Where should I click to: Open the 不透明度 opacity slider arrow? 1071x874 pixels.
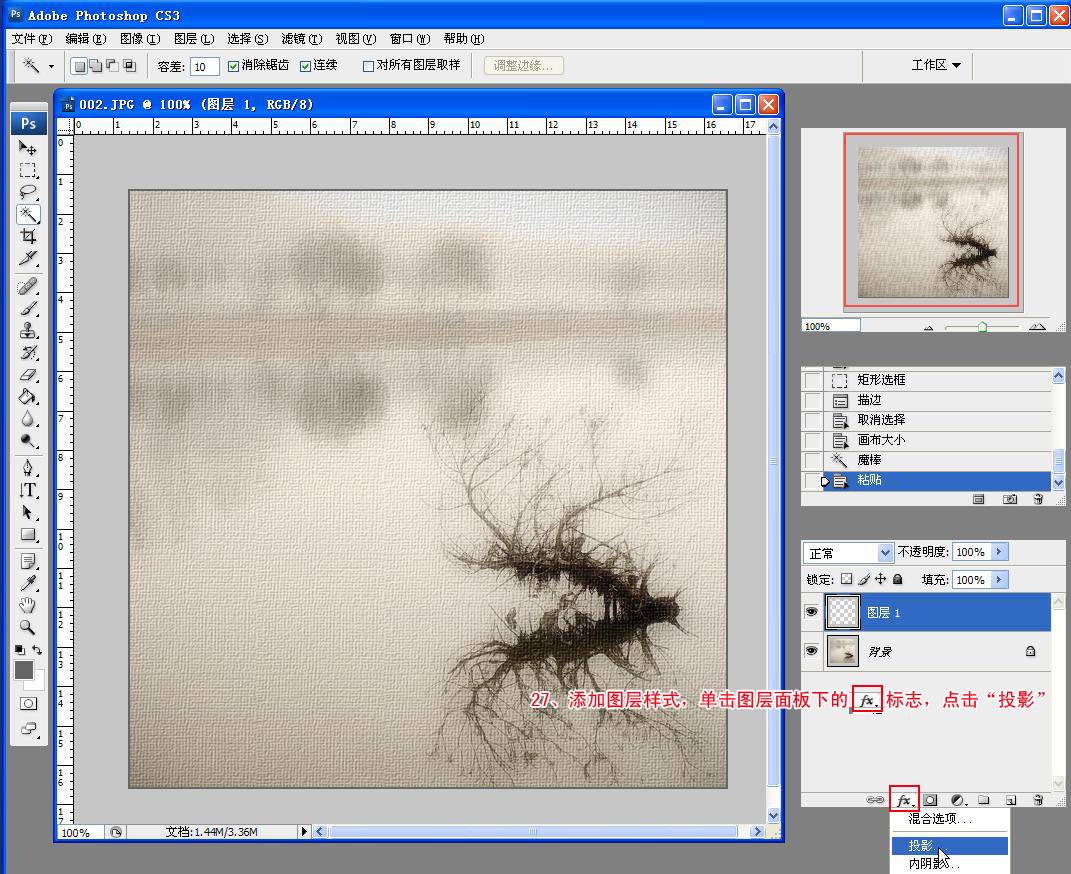point(999,552)
